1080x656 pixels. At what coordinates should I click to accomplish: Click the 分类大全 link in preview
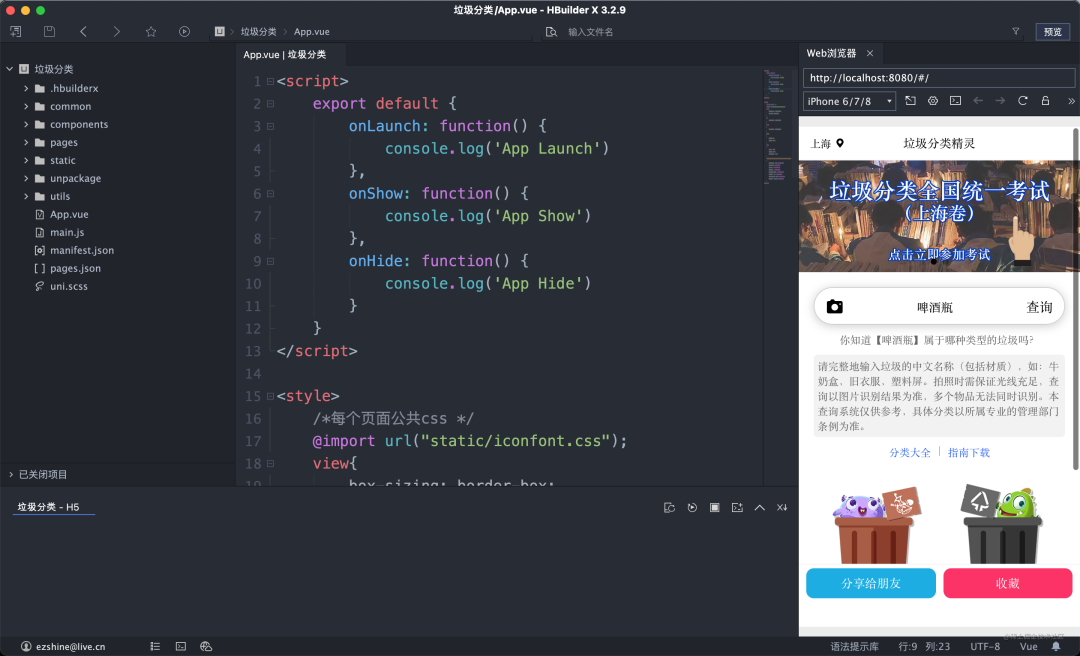(x=909, y=453)
